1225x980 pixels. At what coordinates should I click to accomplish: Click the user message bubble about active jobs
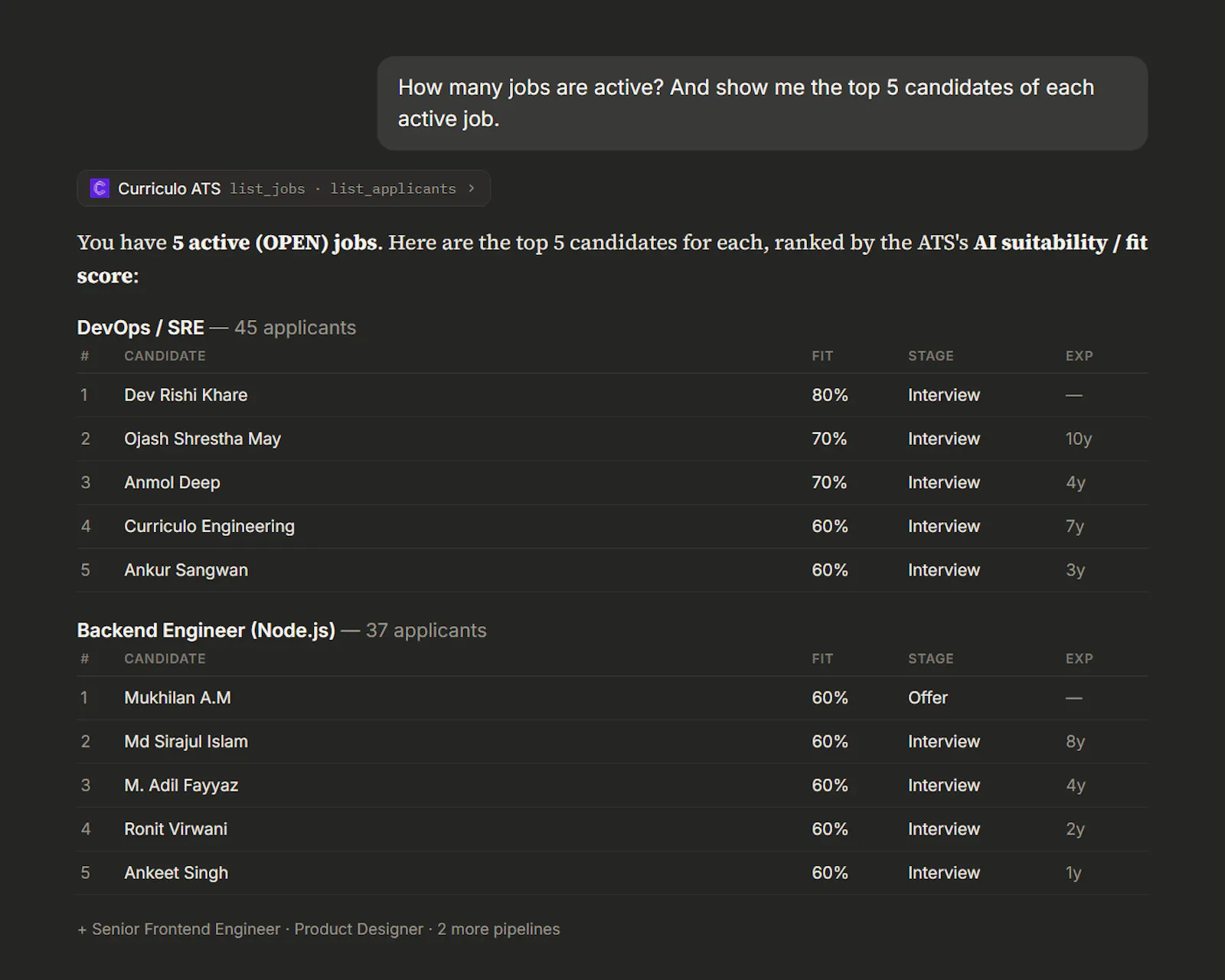coord(762,103)
